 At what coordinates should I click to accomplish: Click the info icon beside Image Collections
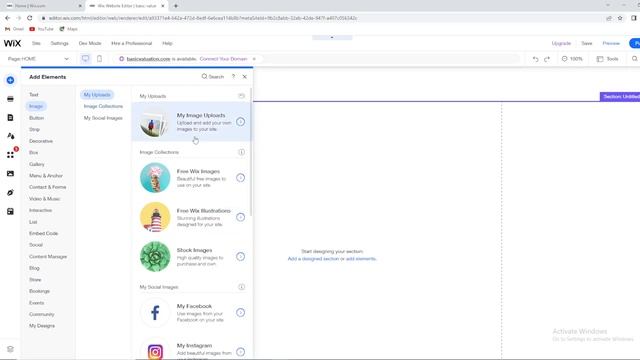(242, 152)
